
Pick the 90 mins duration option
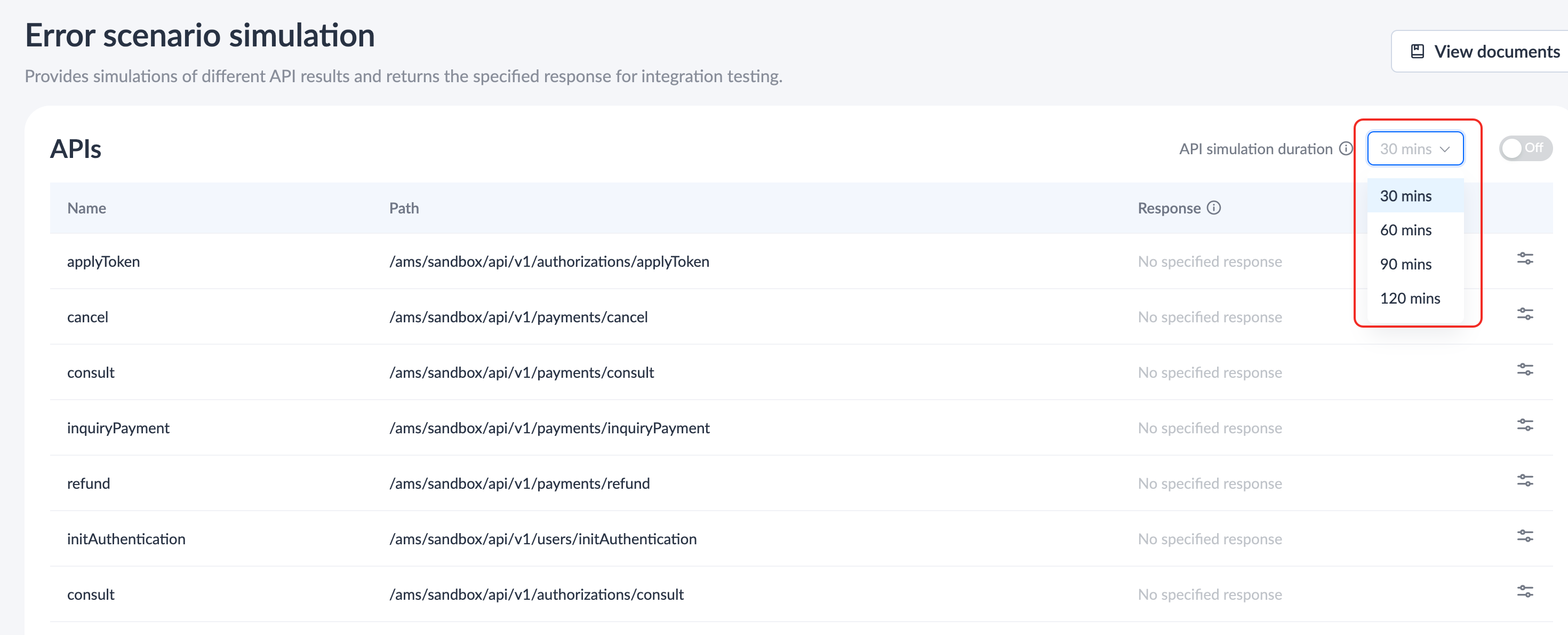(1405, 264)
